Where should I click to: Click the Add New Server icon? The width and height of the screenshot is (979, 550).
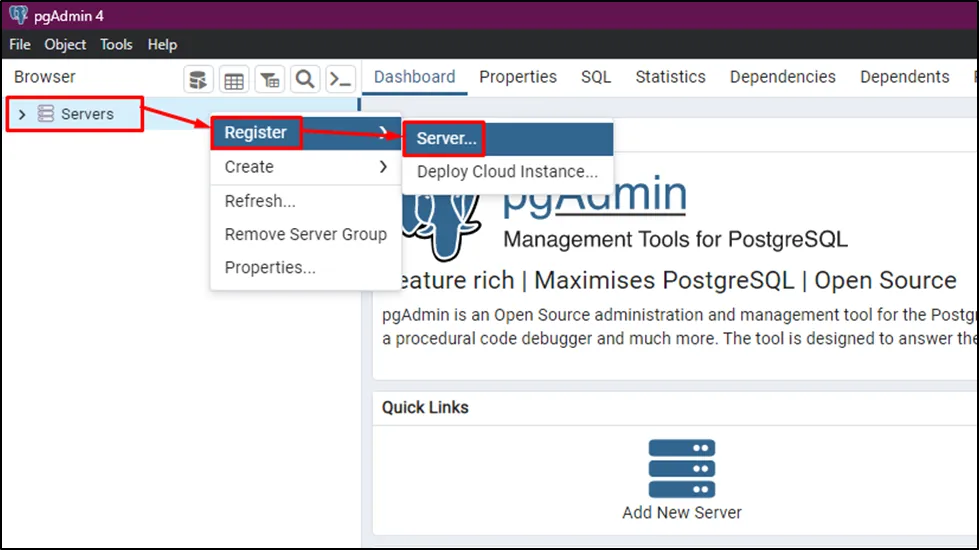pos(682,468)
